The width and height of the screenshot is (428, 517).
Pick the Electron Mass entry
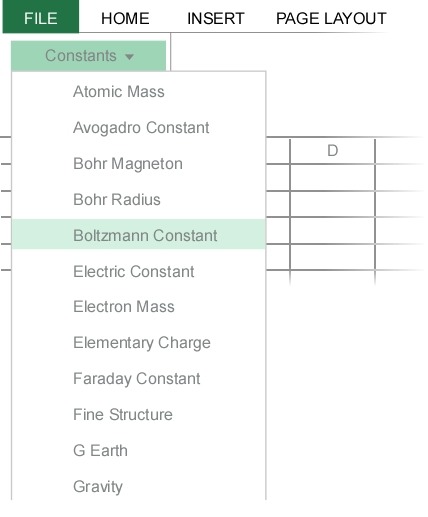[139, 307]
